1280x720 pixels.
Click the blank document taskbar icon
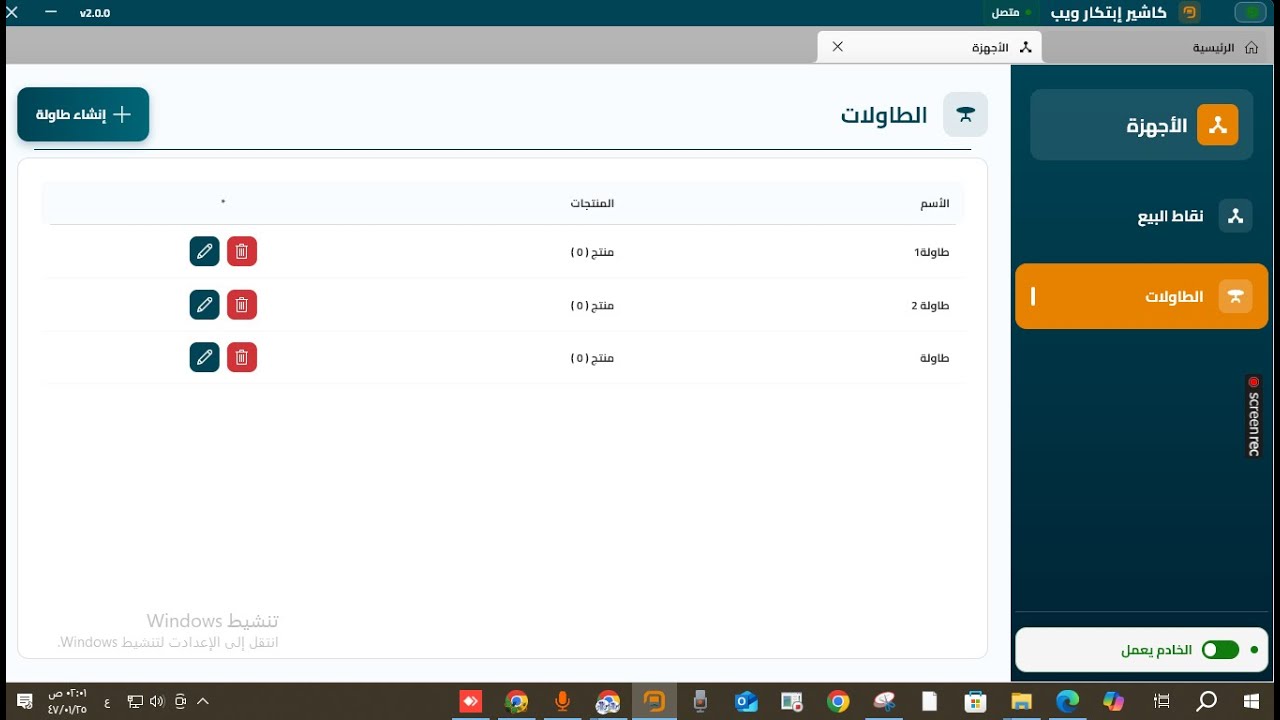[929, 701]
